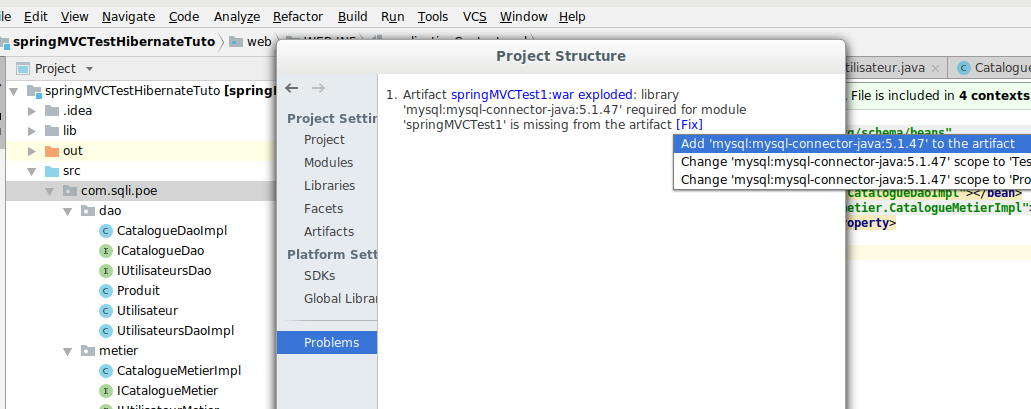Click the Produit class icon
This screenshot has width=1031, height=409.
tap(107, 291)
